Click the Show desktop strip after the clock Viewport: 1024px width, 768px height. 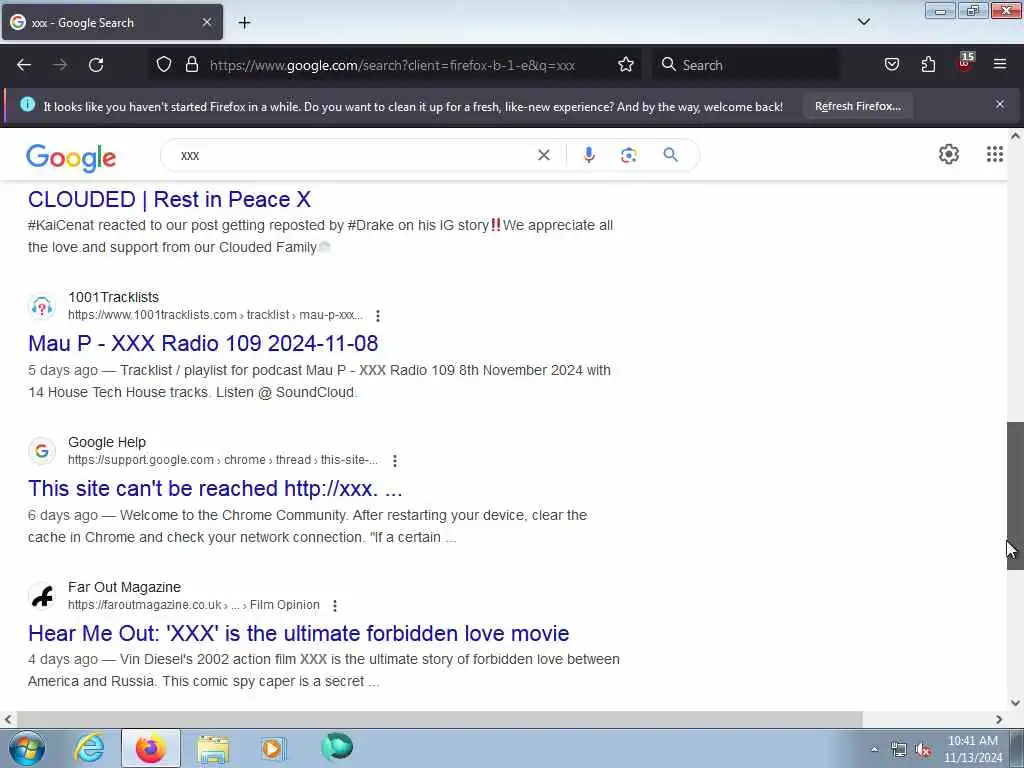coord(1017,748)
